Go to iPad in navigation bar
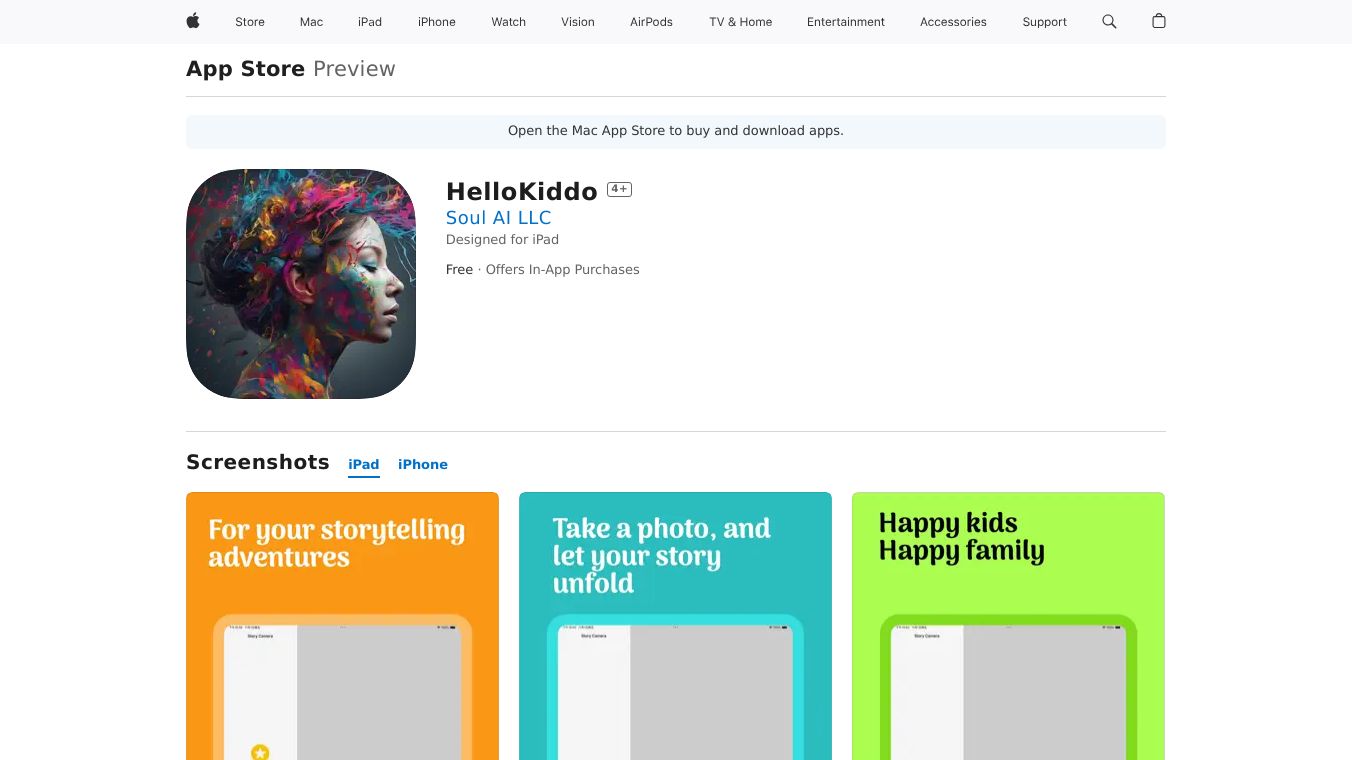1352x760 pixels. (x=370, y=22)
